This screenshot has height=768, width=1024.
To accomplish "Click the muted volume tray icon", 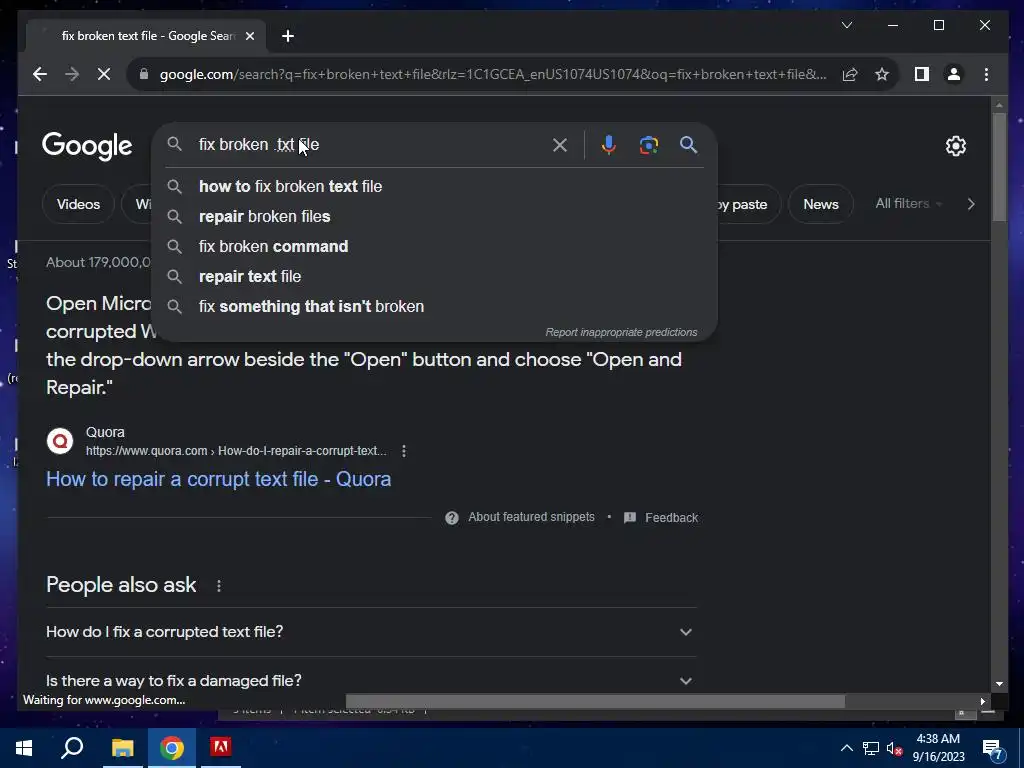I will 895,748.
